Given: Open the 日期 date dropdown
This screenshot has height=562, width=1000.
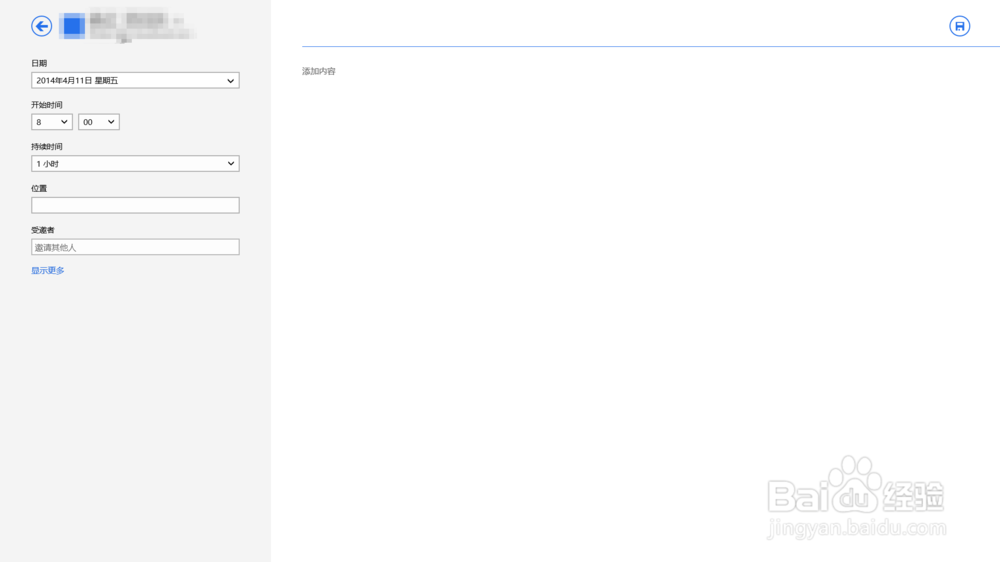Looking at the screenshot, I should (x=135, y=80).
